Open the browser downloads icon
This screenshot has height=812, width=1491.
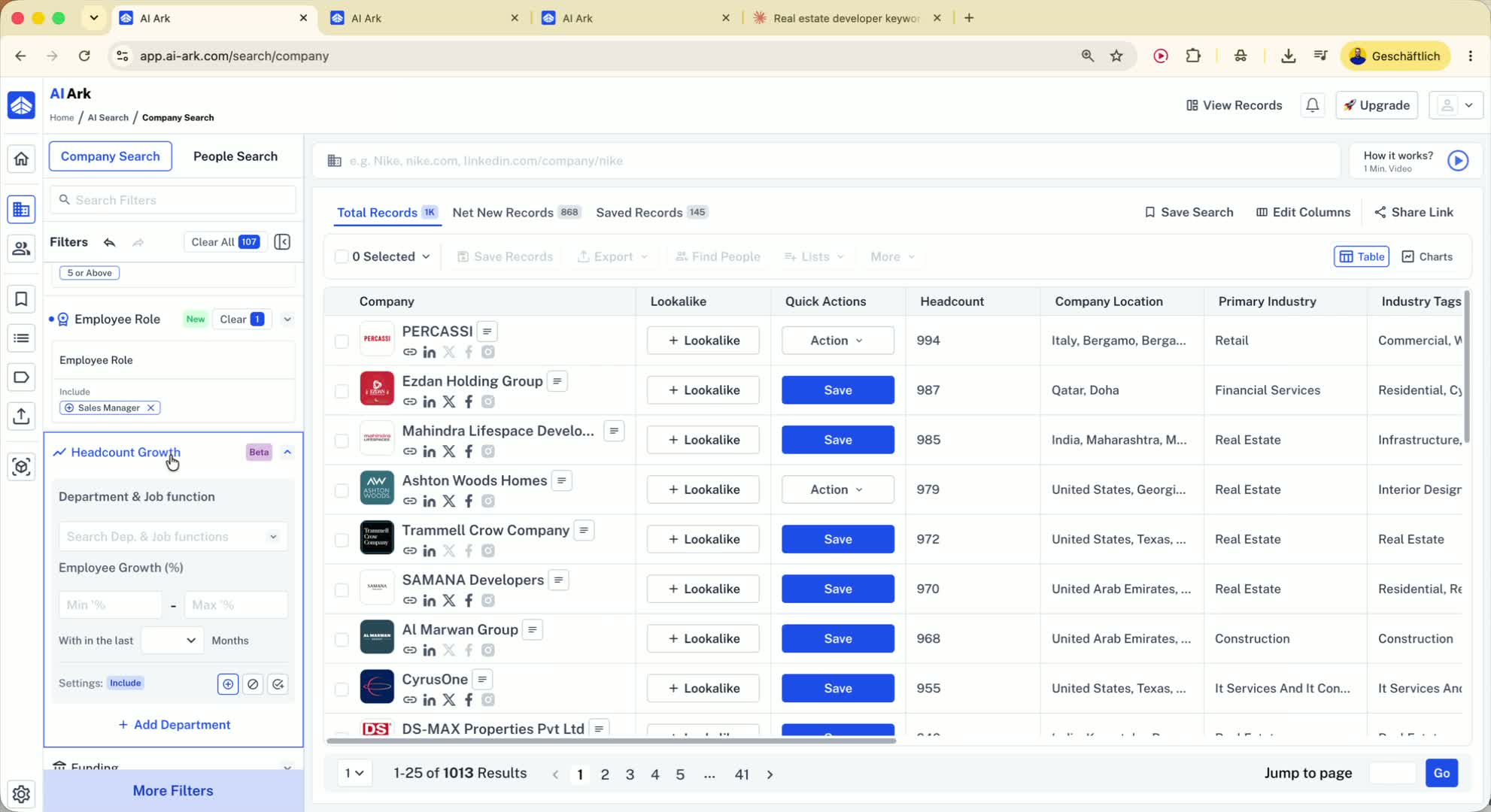[x=1288, y=56]
